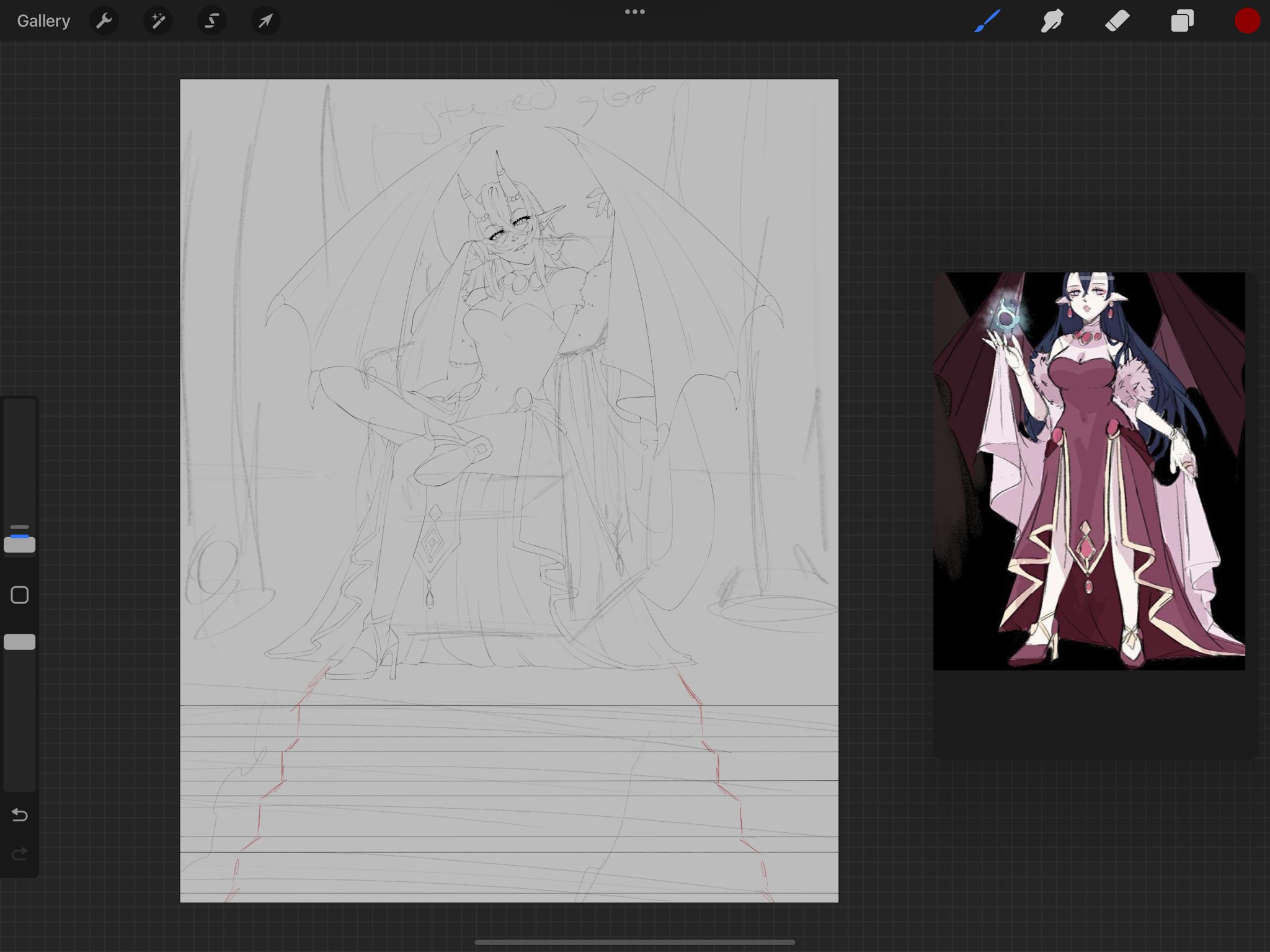Tap the Undo arrow in the sidebar
This screenshot has height=952, width=1270.
point(20,814)
